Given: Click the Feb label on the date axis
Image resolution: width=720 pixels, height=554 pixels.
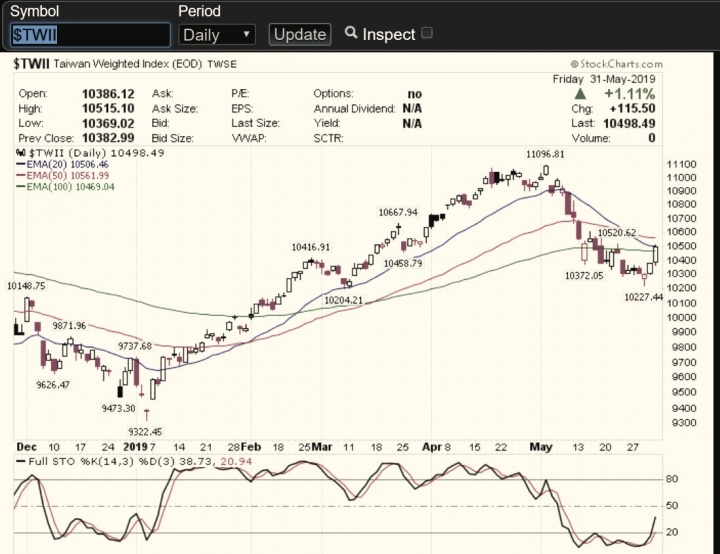Looking at the screenshot, I should click(x=251, y=447).
